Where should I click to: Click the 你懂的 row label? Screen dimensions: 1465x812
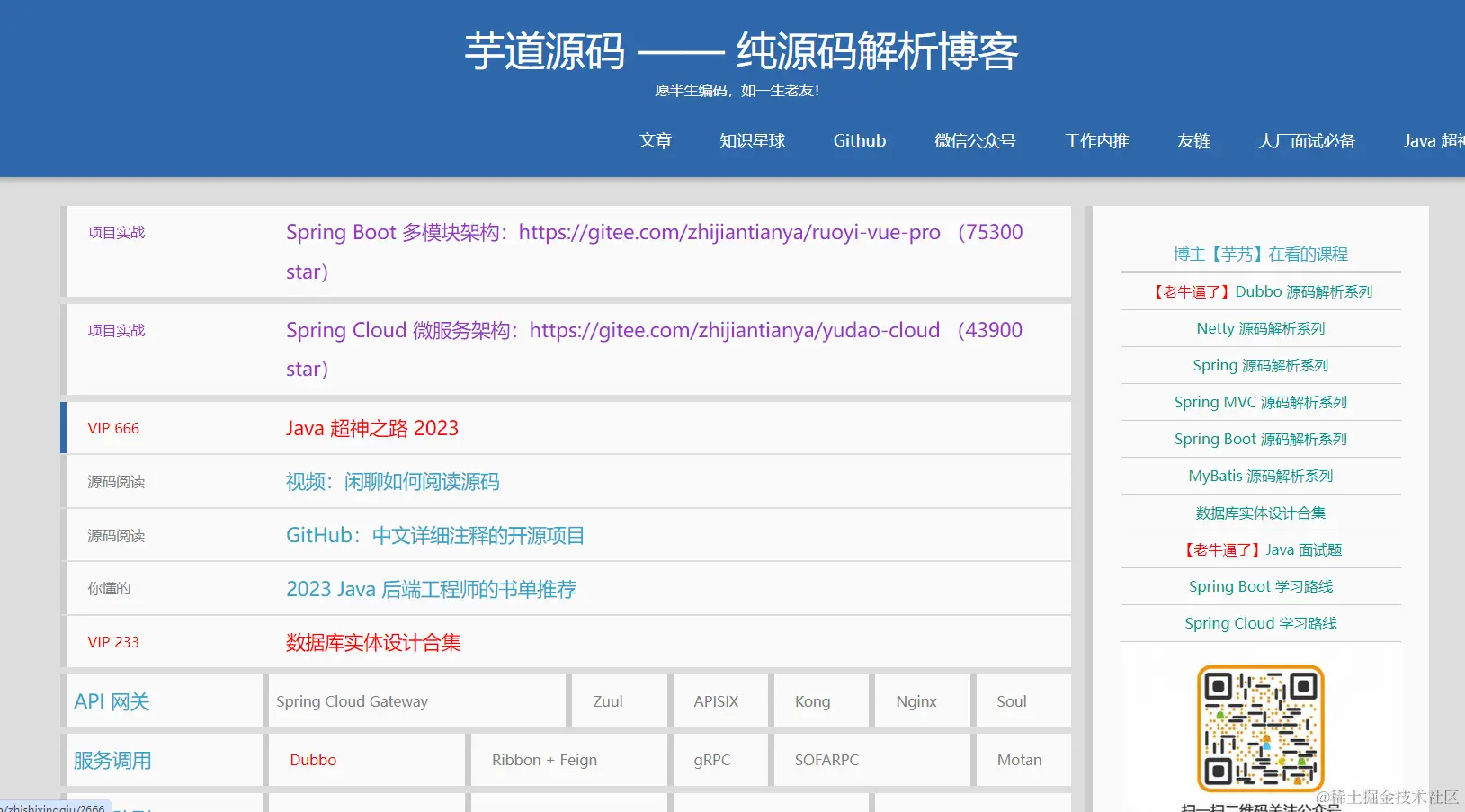tap(109, 588)
